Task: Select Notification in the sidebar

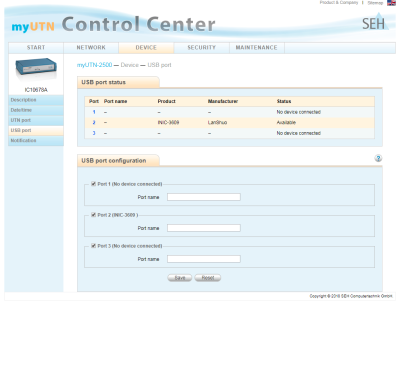Action: tap(36, 141)
